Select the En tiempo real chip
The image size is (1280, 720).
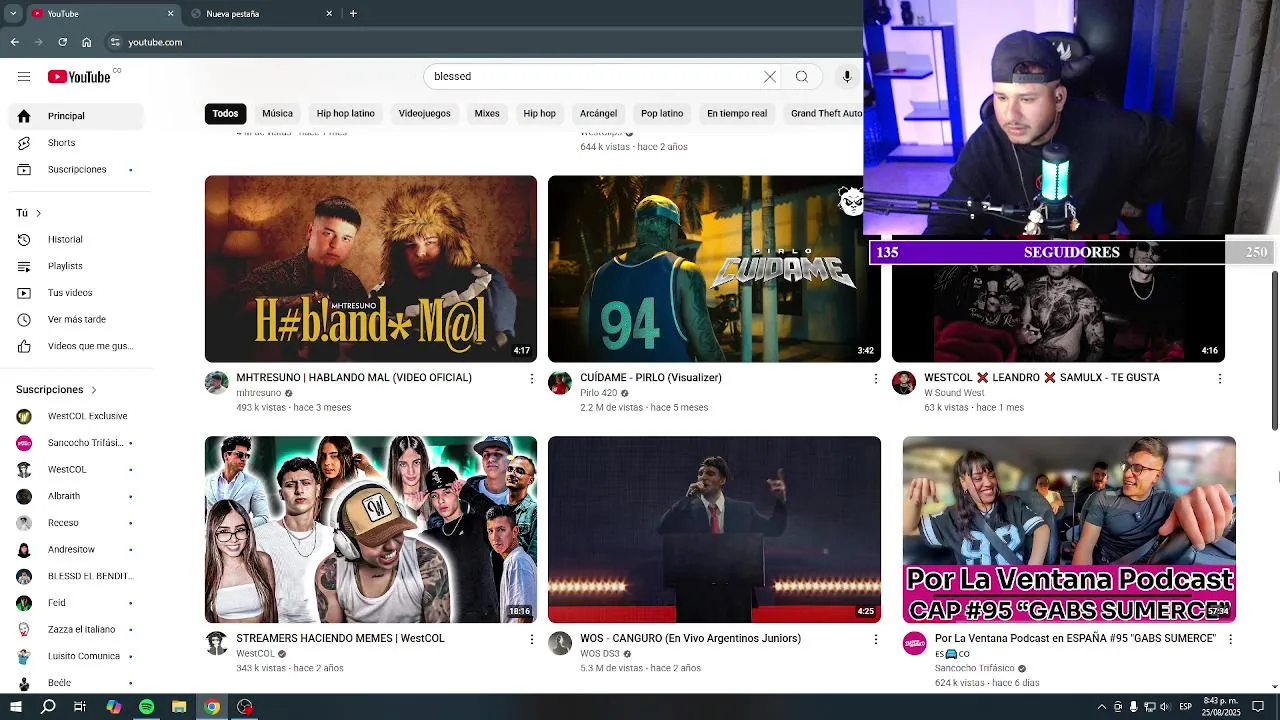(x=737, y=114)
